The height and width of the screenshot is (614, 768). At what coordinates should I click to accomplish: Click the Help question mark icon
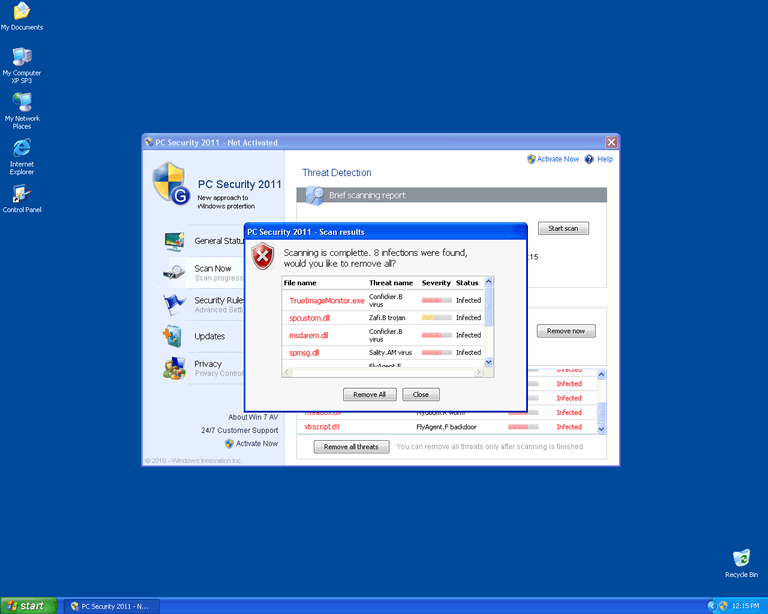pos(590,159)
